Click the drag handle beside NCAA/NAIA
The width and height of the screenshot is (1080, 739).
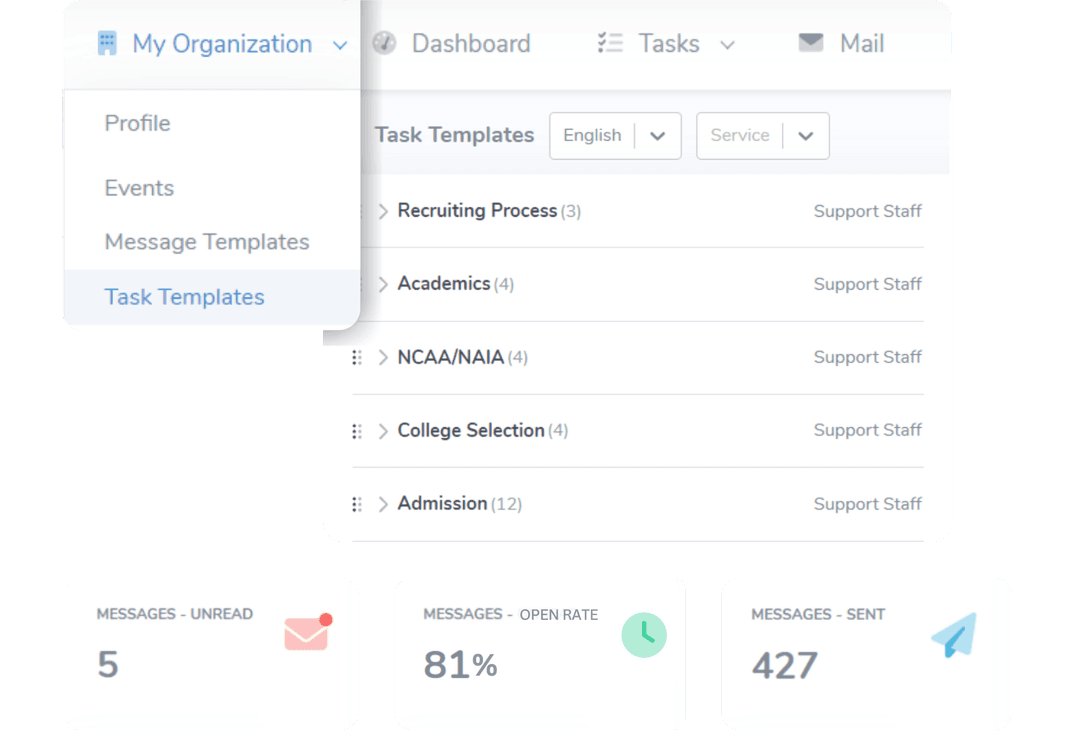tap(357, 357)
